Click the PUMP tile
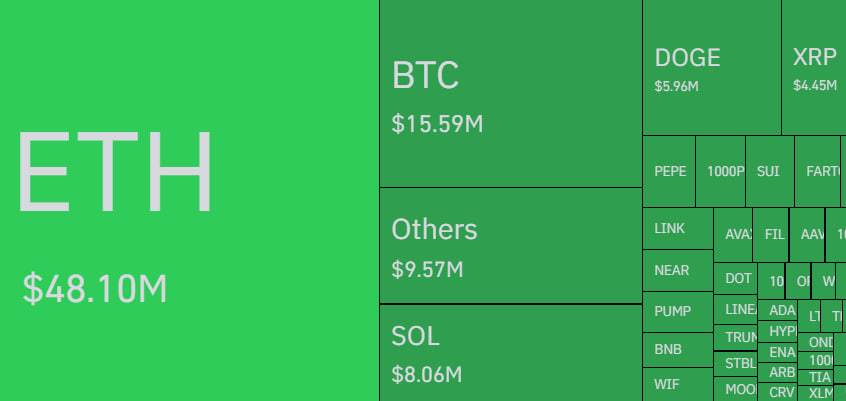Viewport: 846px width, 401px height. pyautogui.click(x=678, y=312)
